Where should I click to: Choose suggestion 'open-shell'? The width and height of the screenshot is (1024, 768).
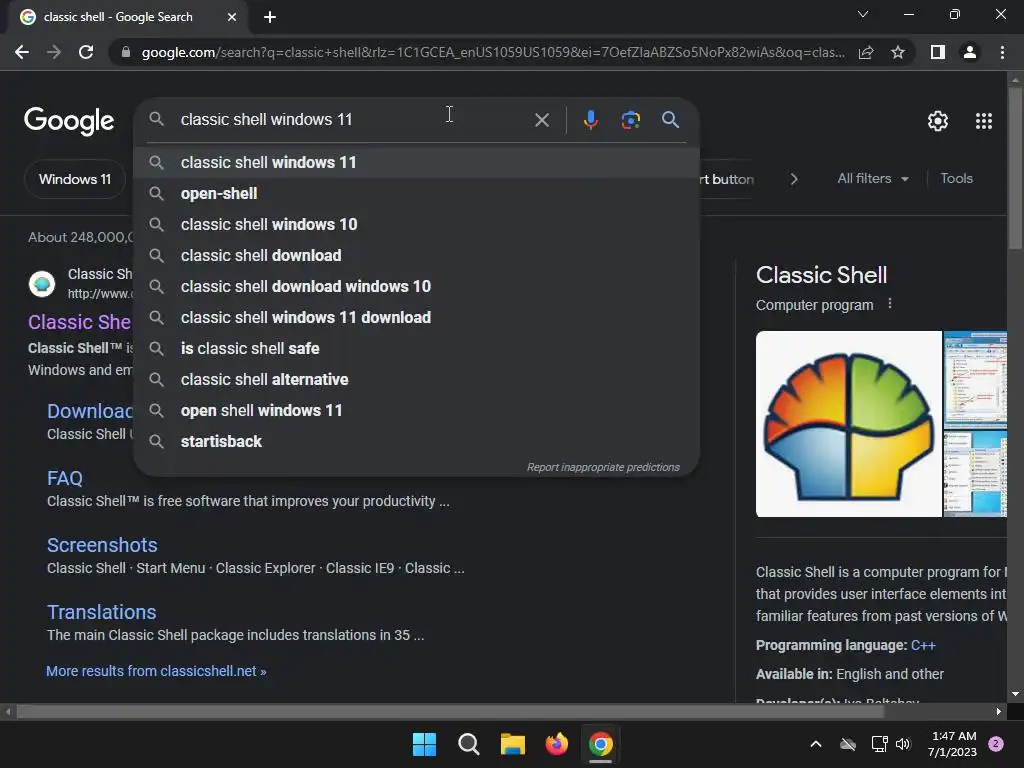tap(417, 194)
